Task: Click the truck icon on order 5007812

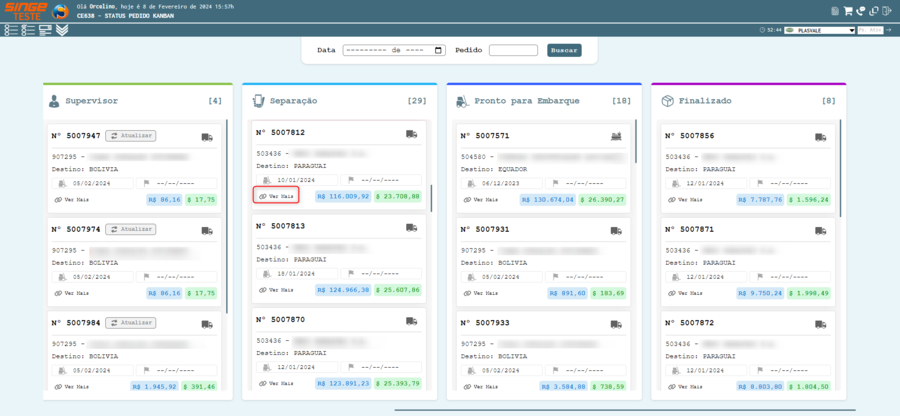Action: [411, 133]
